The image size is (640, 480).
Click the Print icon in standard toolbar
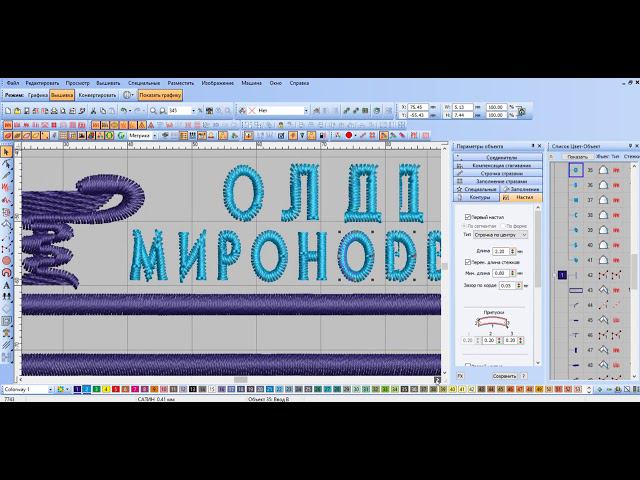point(54,111)
